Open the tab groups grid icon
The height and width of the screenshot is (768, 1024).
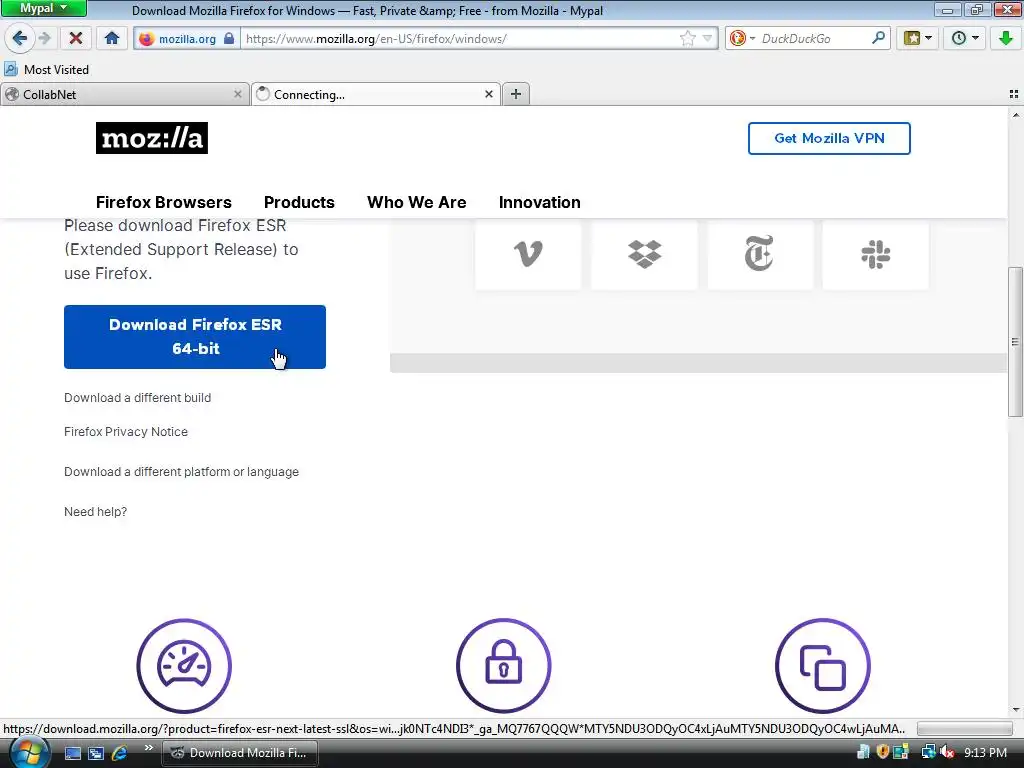1014,94
